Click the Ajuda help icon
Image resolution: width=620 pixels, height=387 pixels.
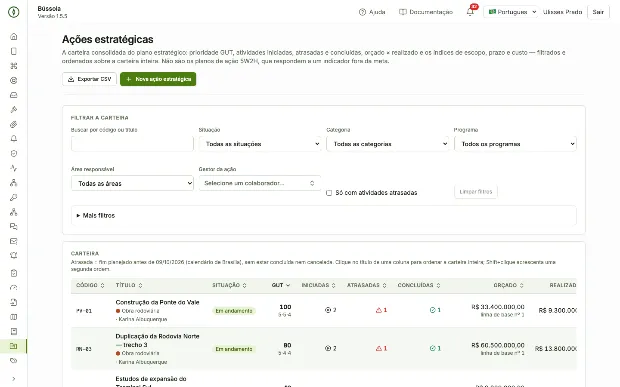[x=362, y=12]
